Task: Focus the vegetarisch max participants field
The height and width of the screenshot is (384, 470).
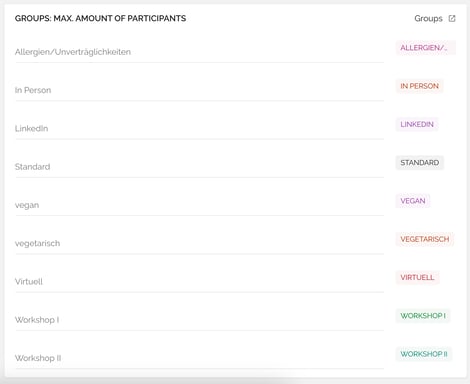Action: point(199,244)
